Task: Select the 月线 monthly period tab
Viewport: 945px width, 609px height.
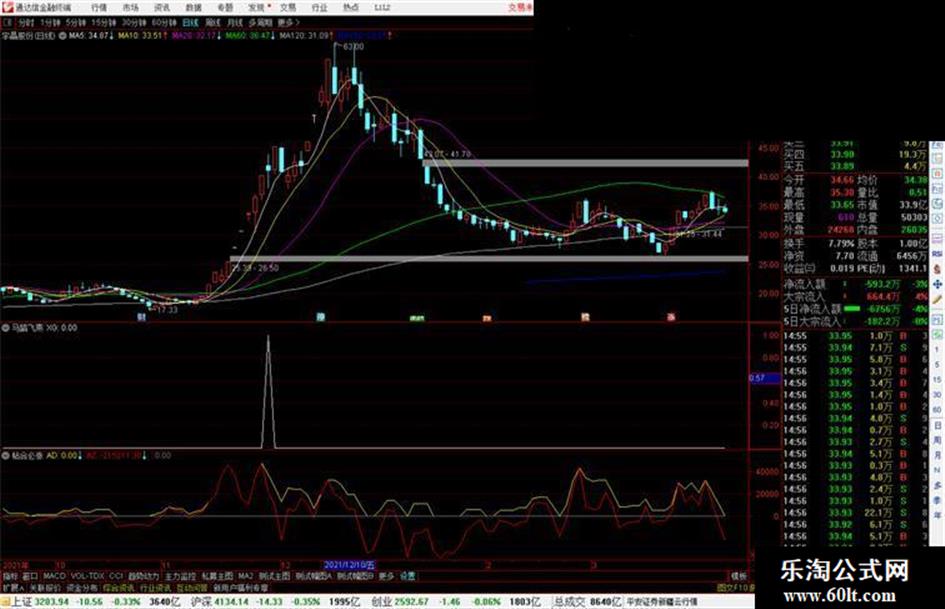Action: coord(235,22)
